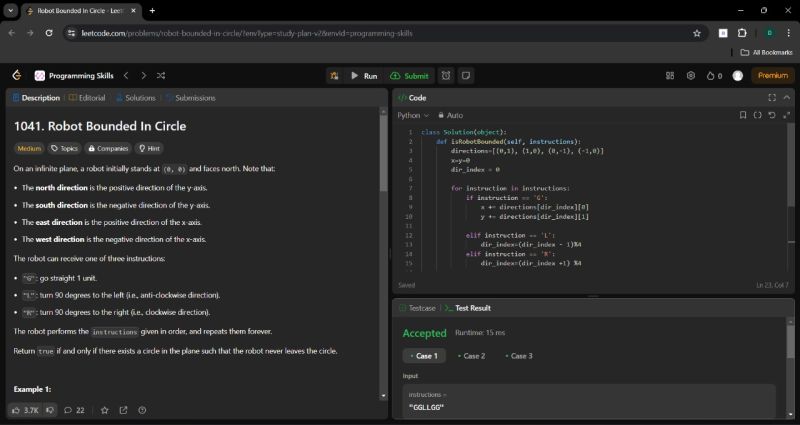Open Chrome three-dot menu
The image size is (800, 425).
(789, 33)
